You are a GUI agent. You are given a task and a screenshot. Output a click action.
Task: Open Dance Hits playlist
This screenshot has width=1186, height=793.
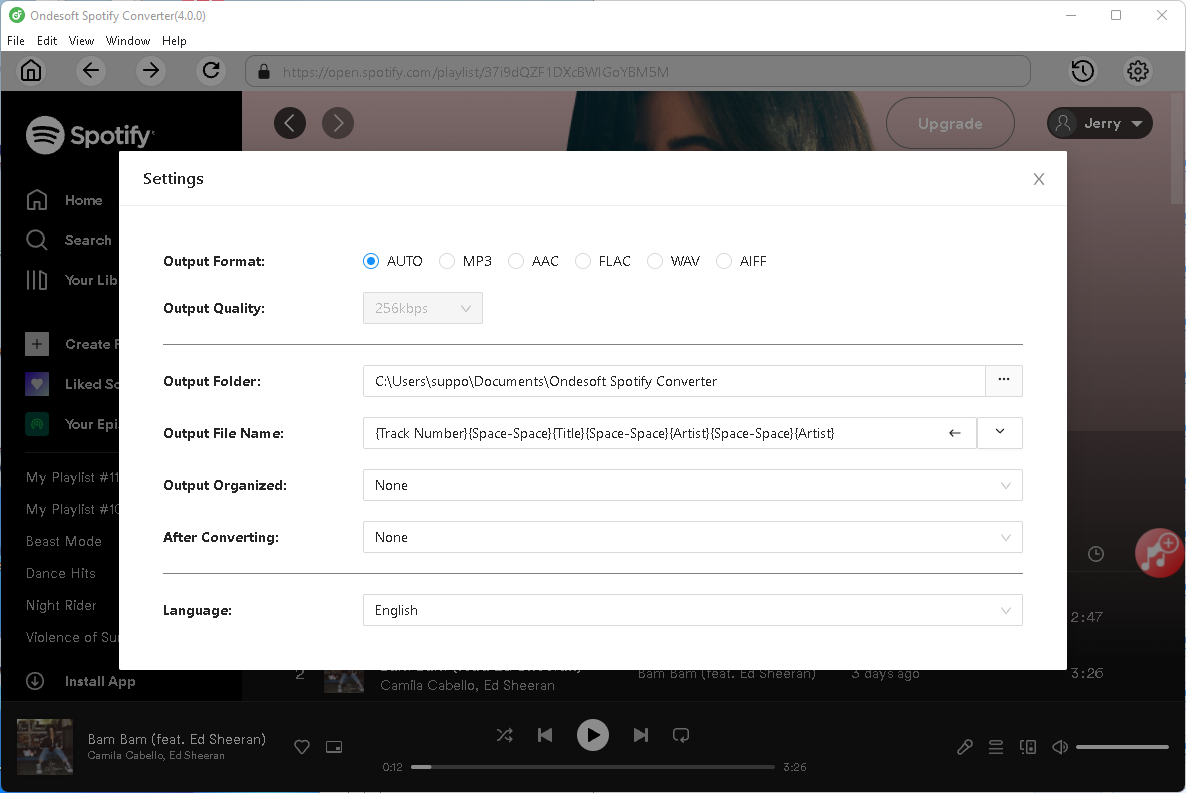point(61,574)
